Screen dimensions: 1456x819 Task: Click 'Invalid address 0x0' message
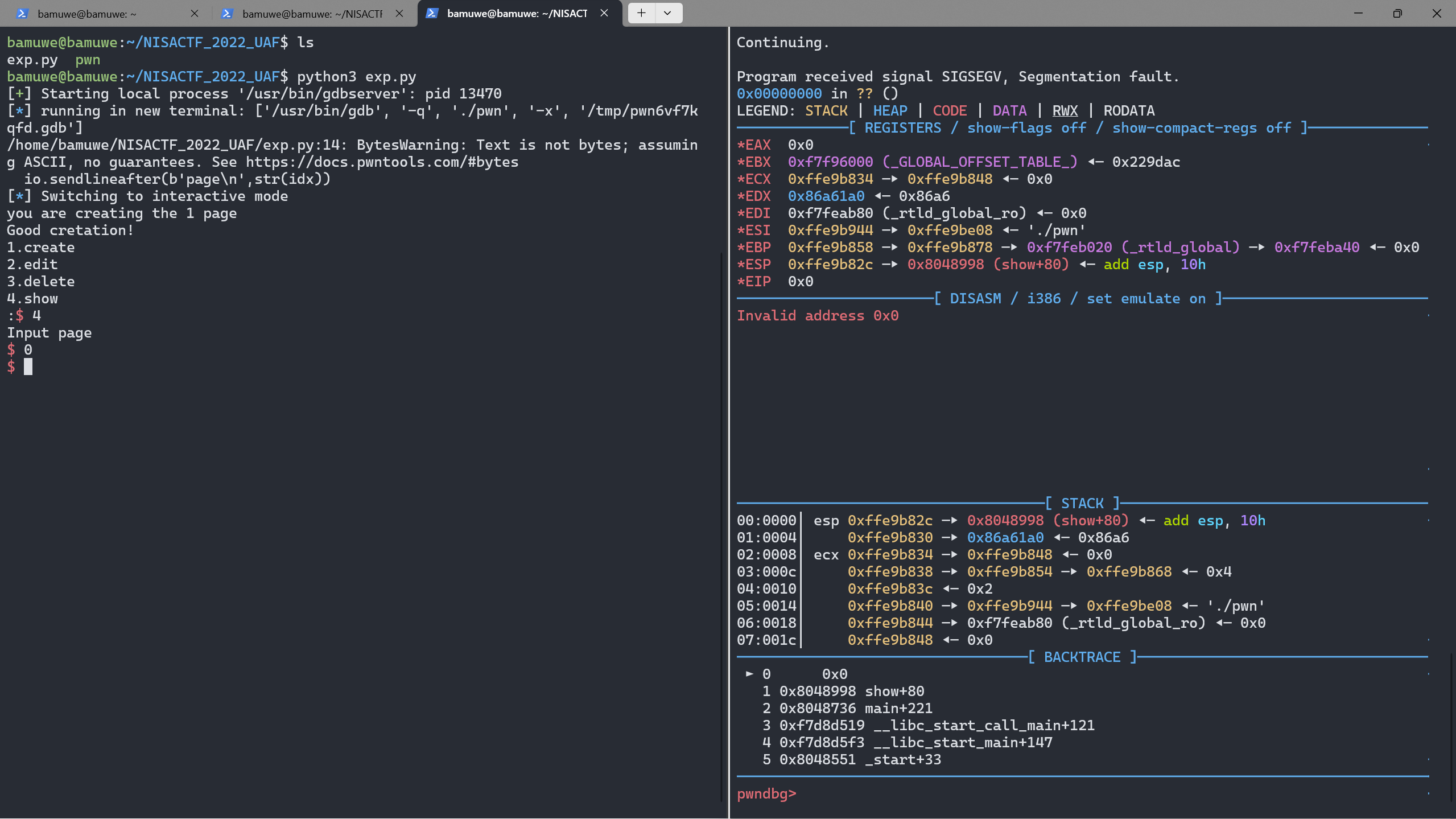(x=818, y=316)
